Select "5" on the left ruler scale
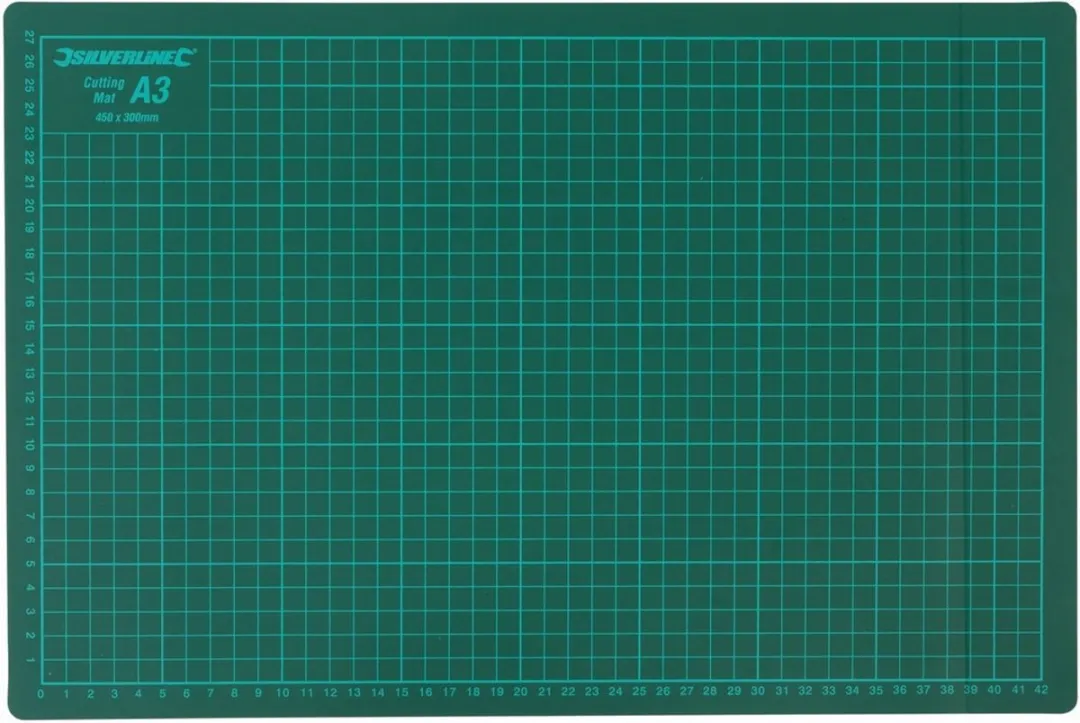The height and width of the screenshot is (723, 1080). tap(30, 564)
